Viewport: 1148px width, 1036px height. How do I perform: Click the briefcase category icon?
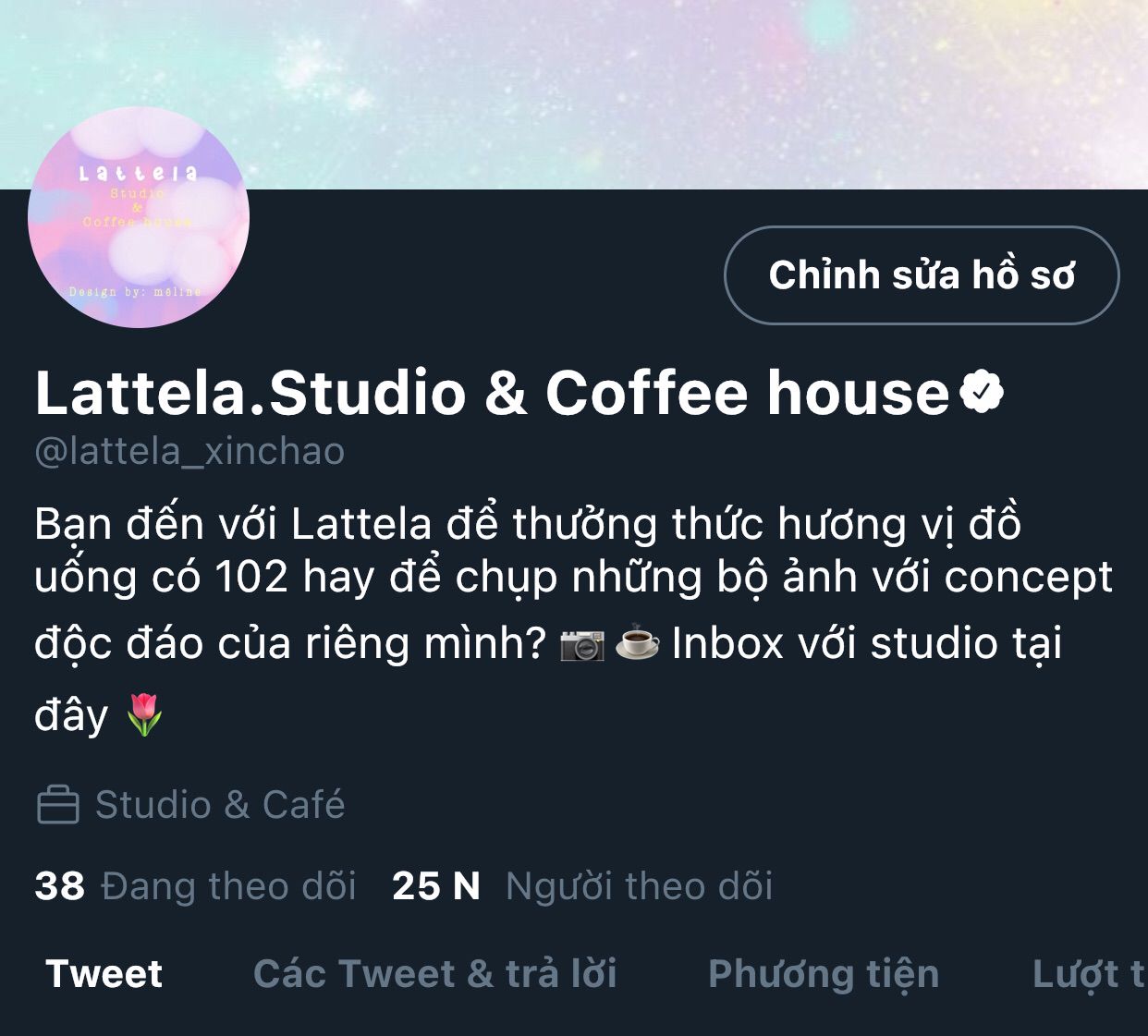tap(57, 805)
